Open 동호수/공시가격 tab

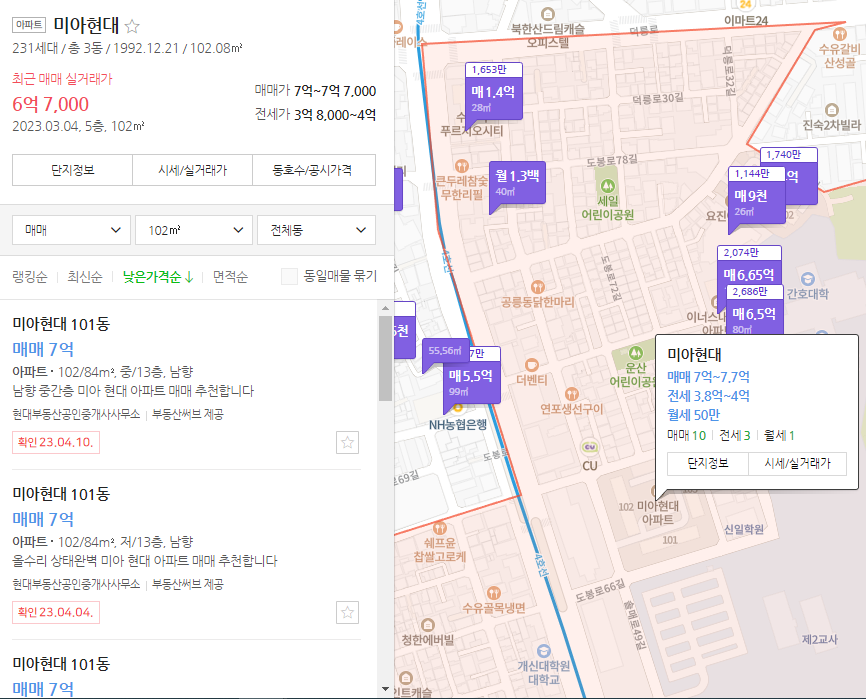314,170
